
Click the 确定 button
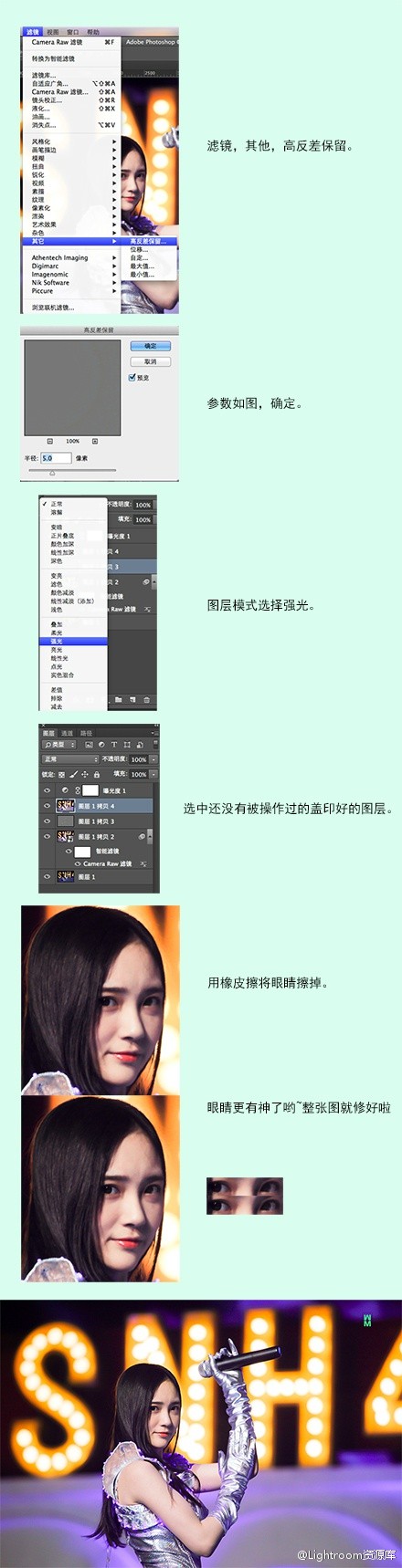(151, 346)
